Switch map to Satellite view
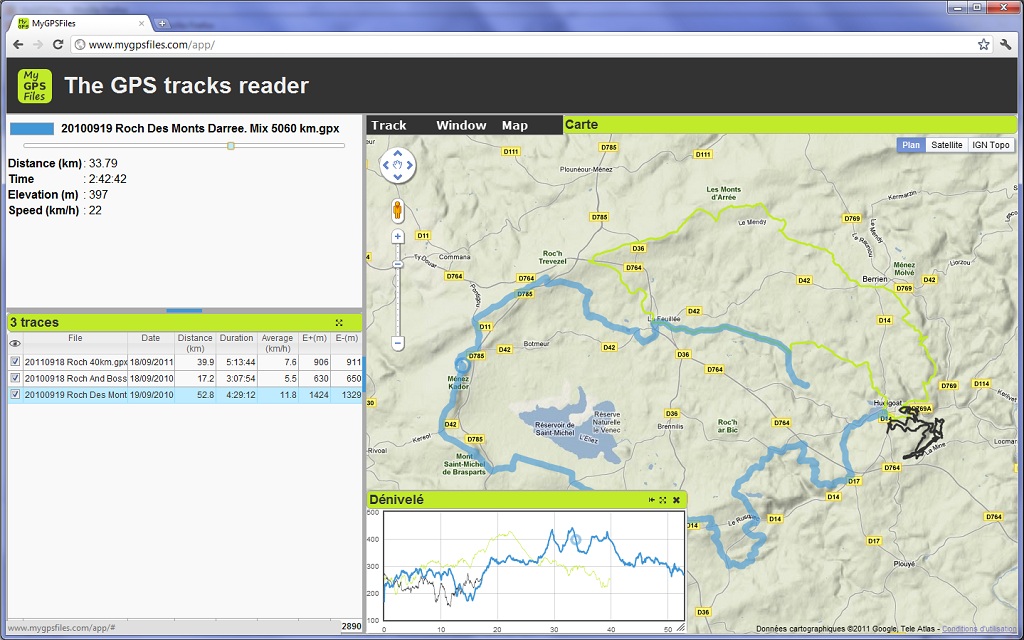This screenshot has width=1024, height=640. 946,145
